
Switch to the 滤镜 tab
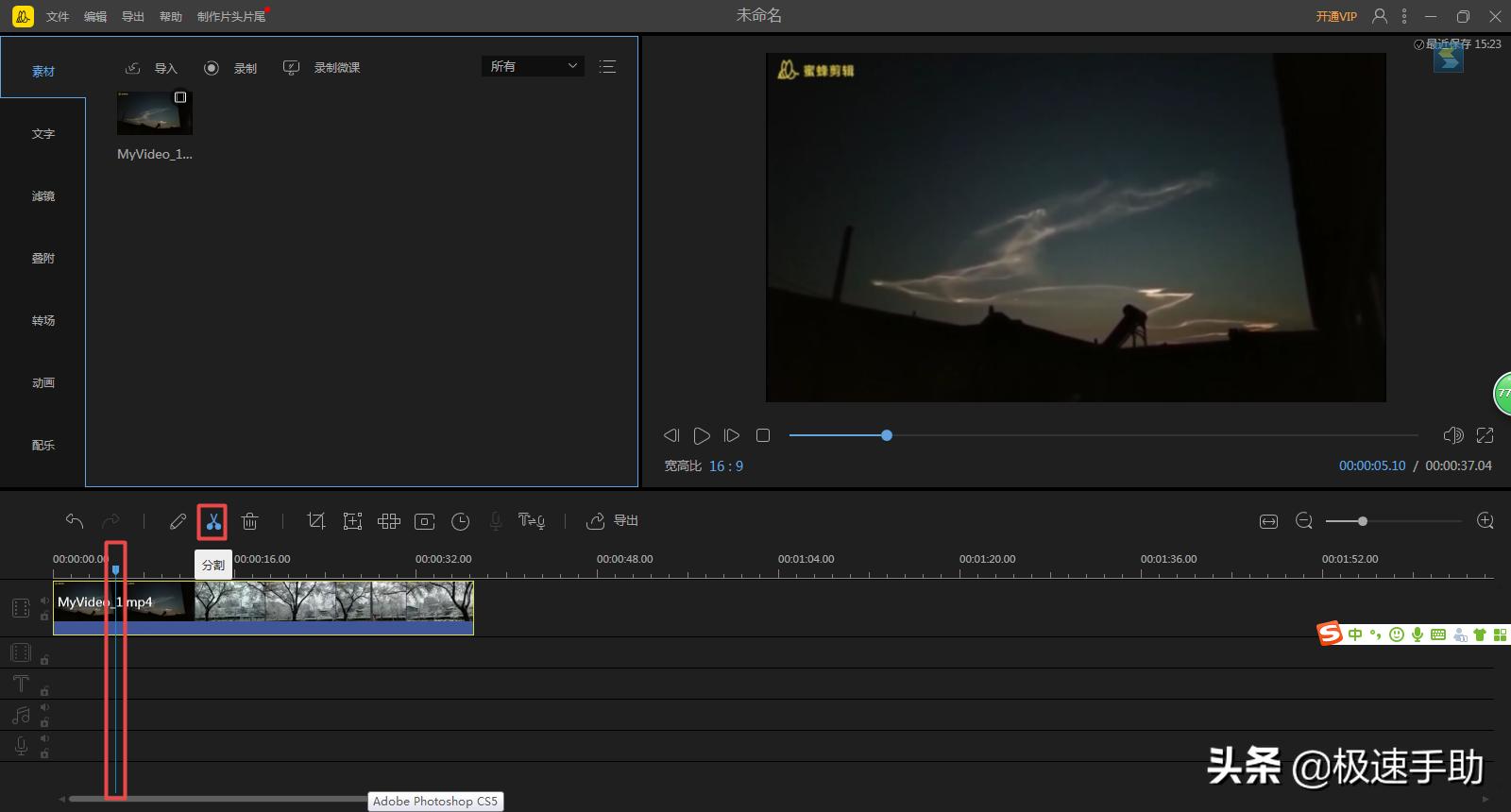[x=43, y=196]
